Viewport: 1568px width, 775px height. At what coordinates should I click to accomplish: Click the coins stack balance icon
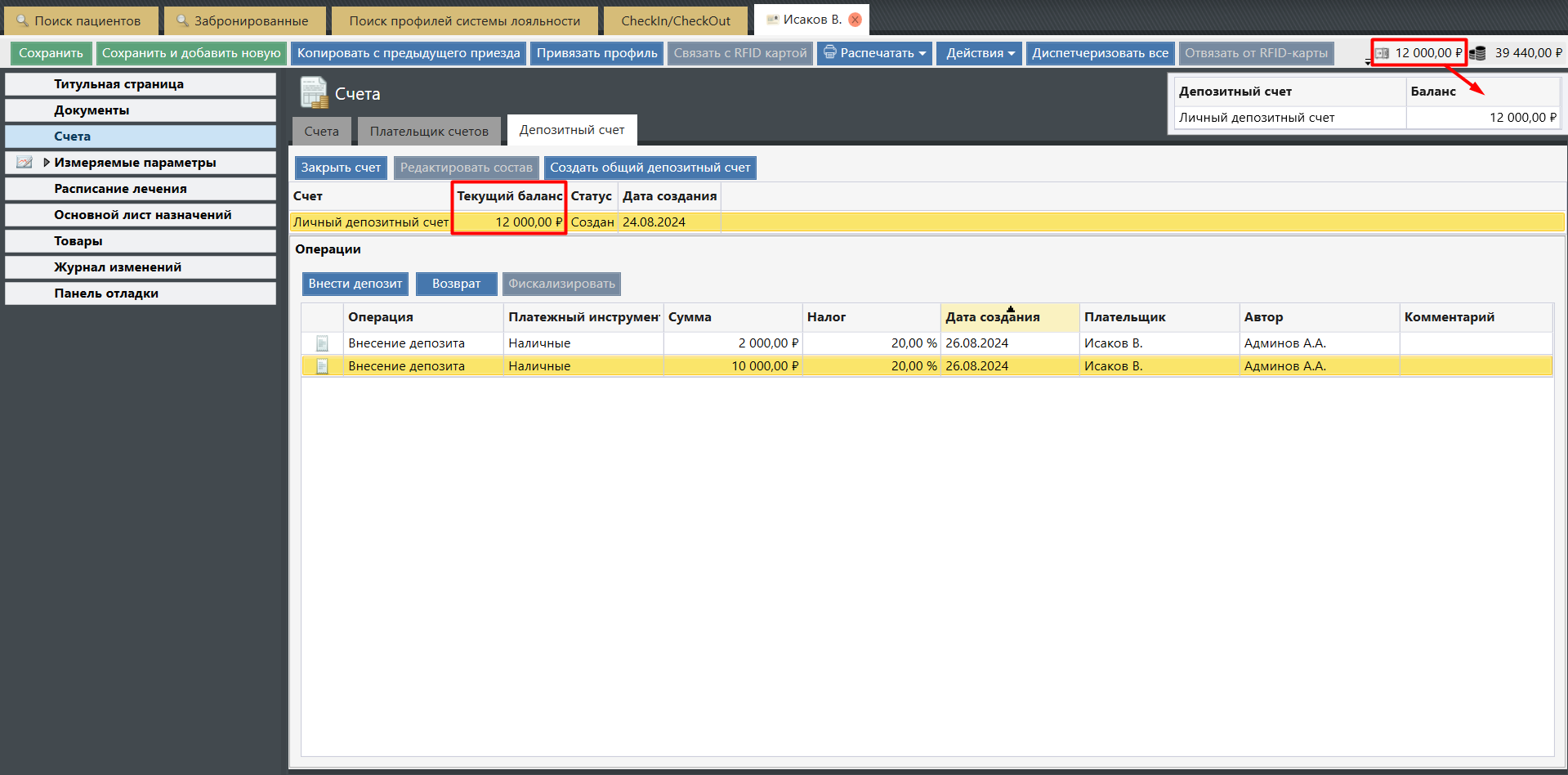(1477, 53)
